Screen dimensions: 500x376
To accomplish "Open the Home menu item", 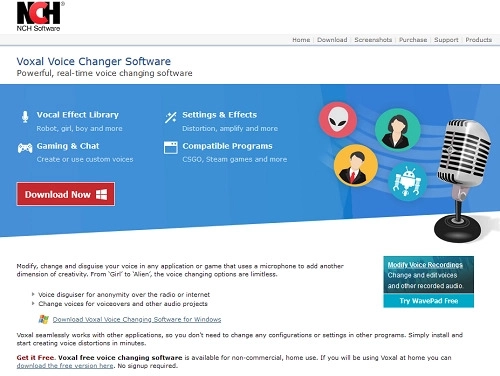I will (x=301, y=40).
